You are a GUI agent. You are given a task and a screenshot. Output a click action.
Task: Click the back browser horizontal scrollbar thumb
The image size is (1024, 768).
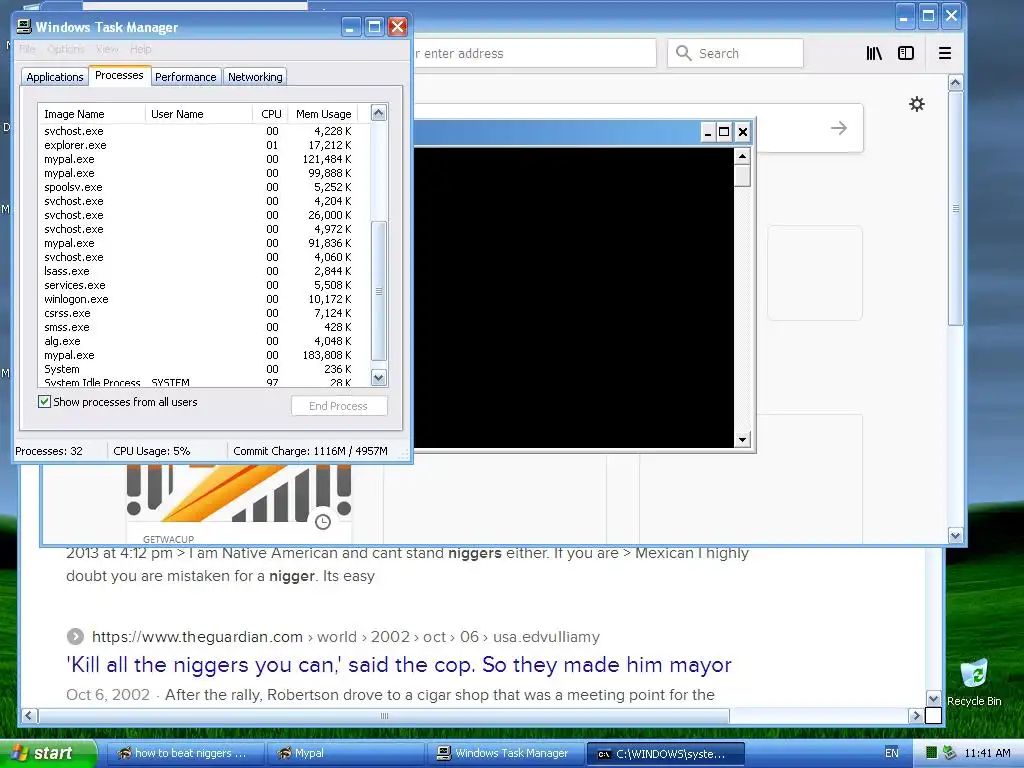pyautogui.click(x=384, y=716)
